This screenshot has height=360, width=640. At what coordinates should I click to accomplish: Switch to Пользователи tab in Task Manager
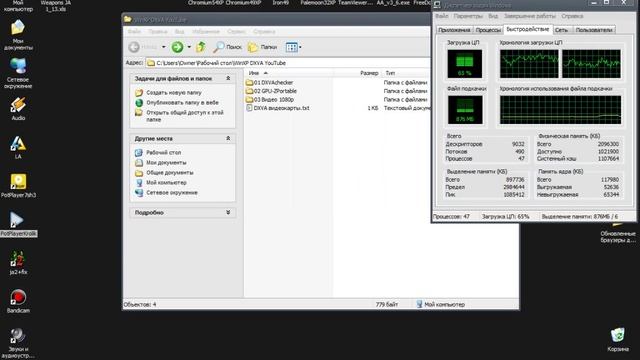(x=594, y=30)
